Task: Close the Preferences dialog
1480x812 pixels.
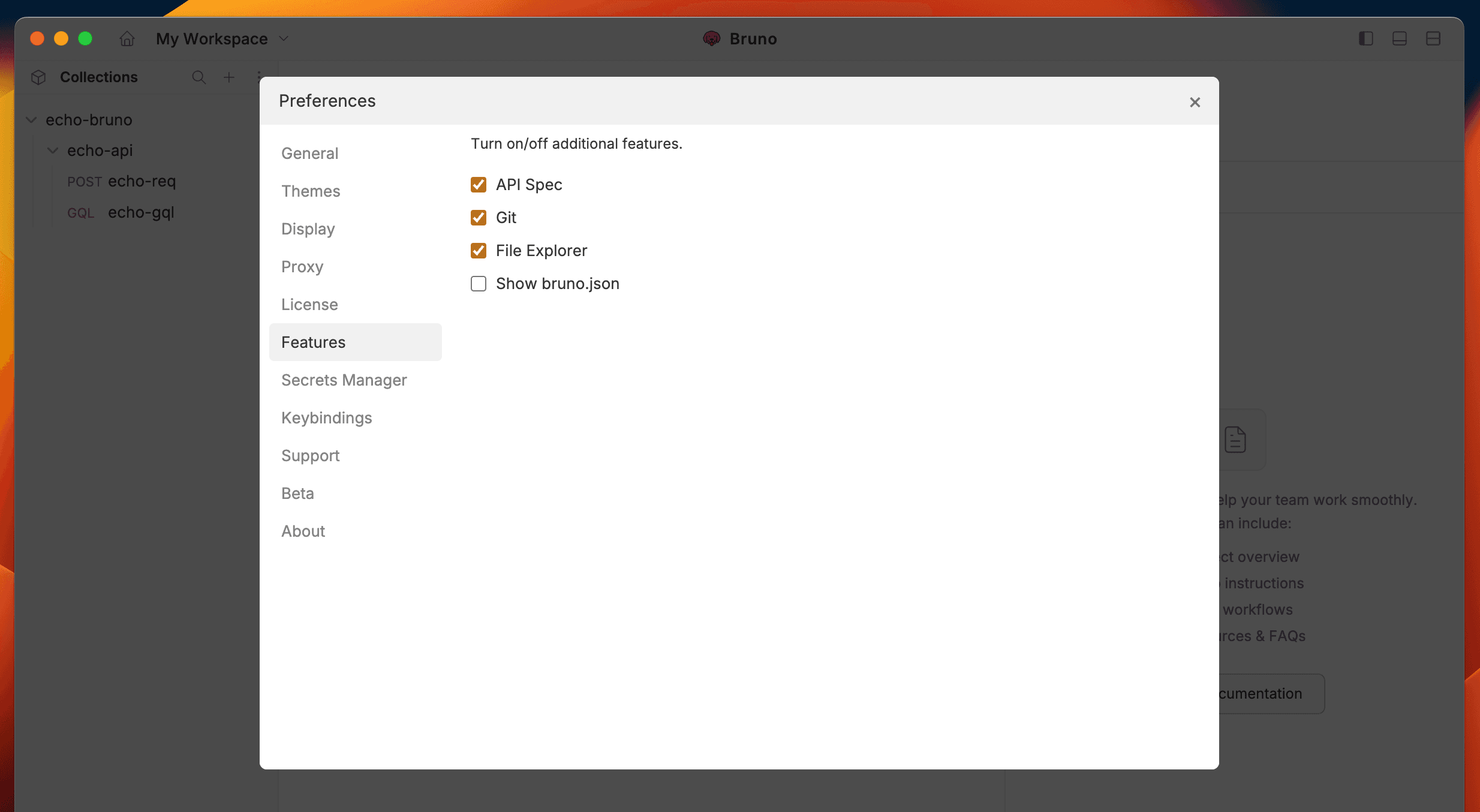Action: point(1195,103)
